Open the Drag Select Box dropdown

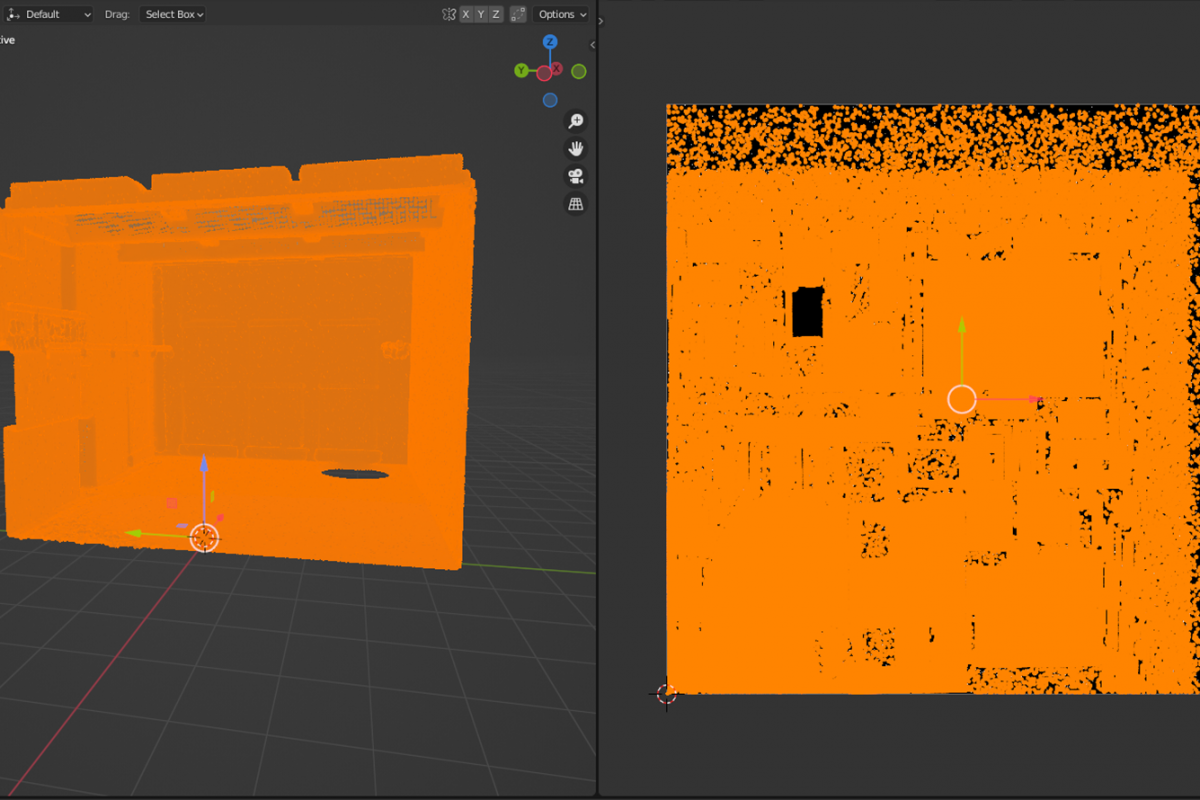174,14
